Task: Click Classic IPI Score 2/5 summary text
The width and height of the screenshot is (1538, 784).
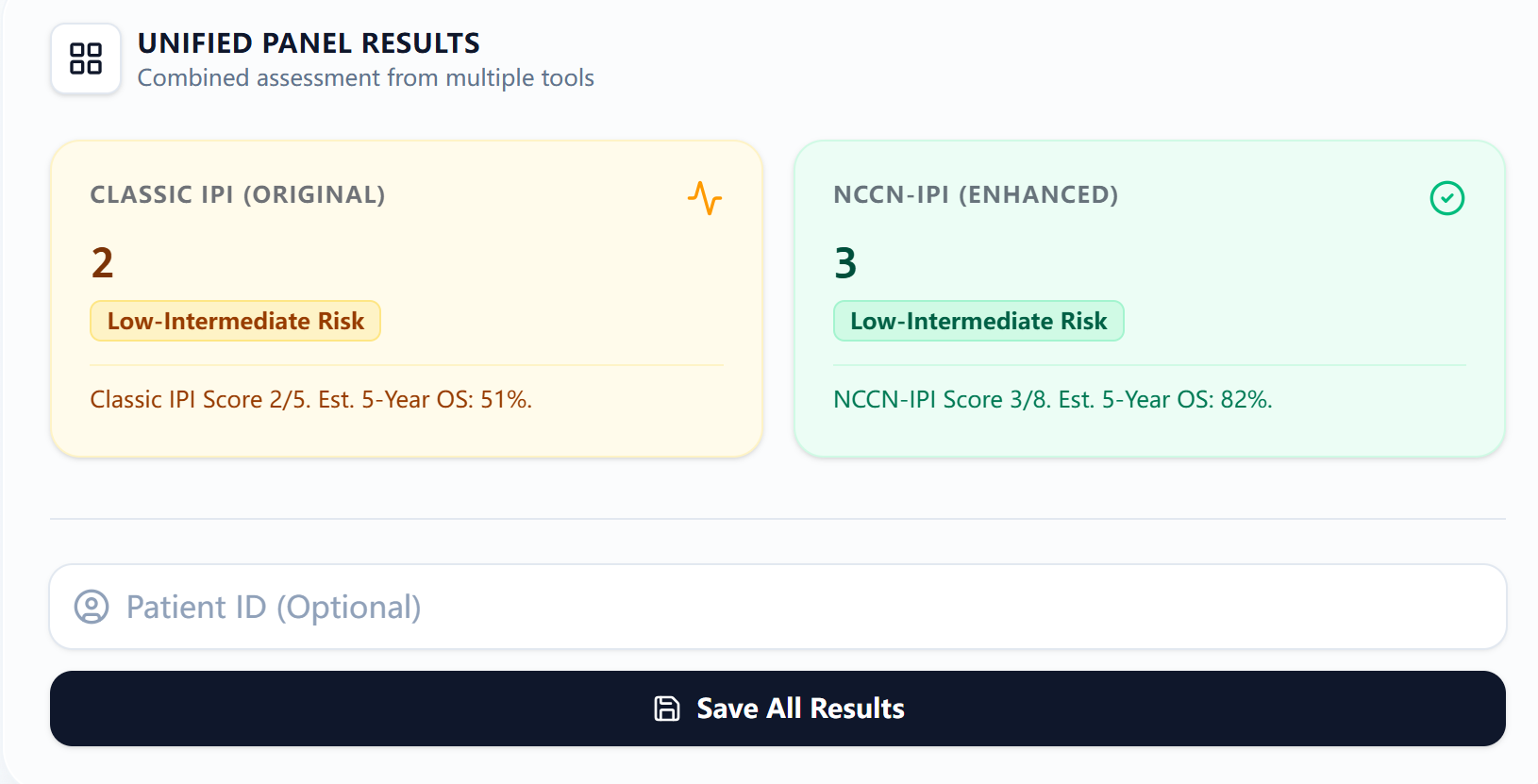Action: tap(310, 399)
